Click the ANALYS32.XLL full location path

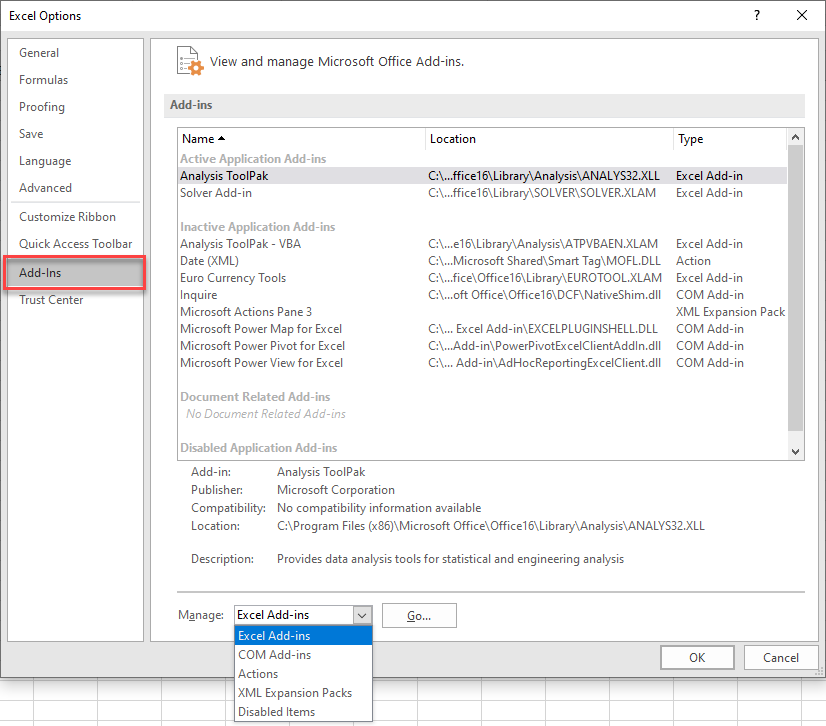click(490, 526)
